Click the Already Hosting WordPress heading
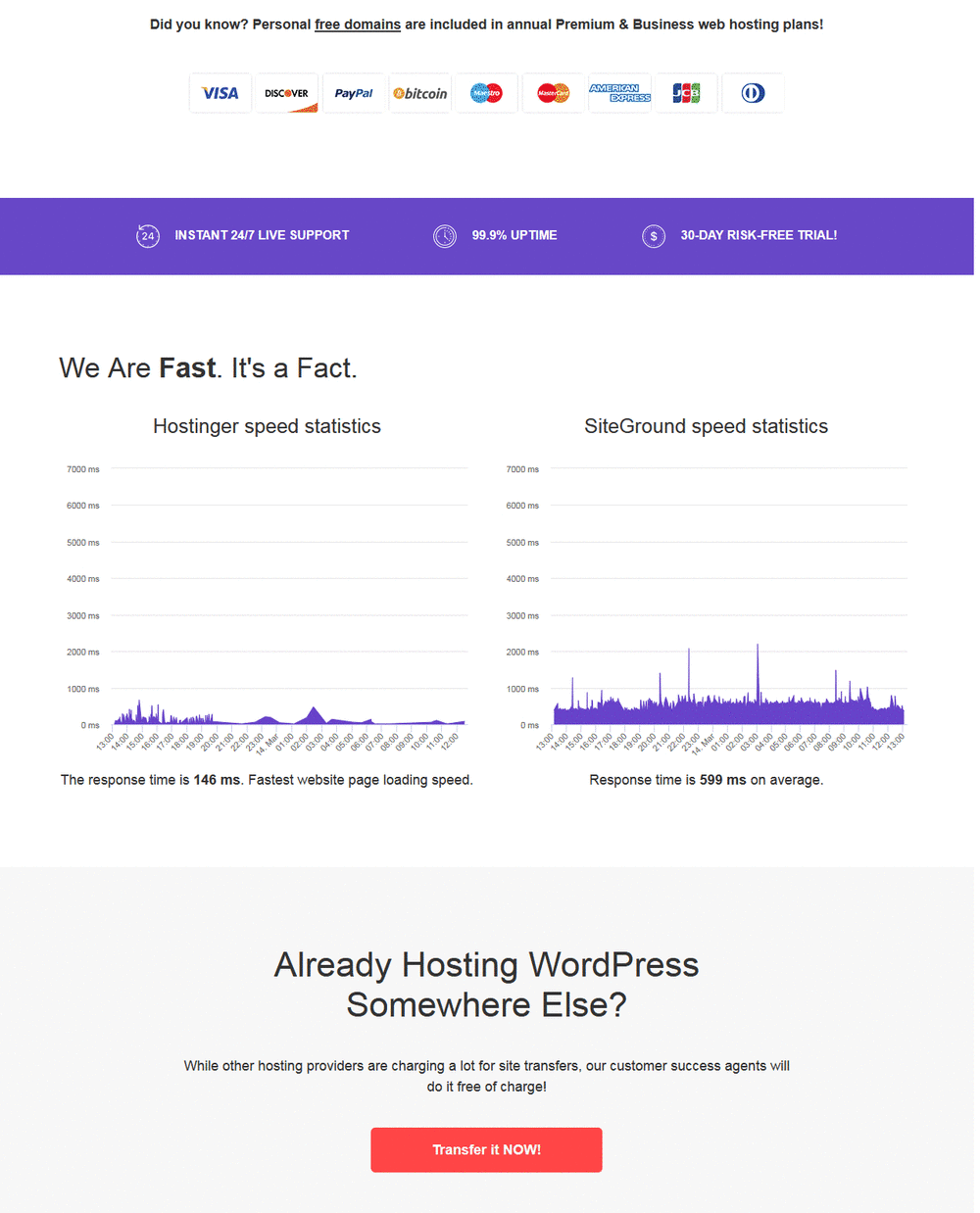Viewport: 980px width, 1213px height. point(486,985)
